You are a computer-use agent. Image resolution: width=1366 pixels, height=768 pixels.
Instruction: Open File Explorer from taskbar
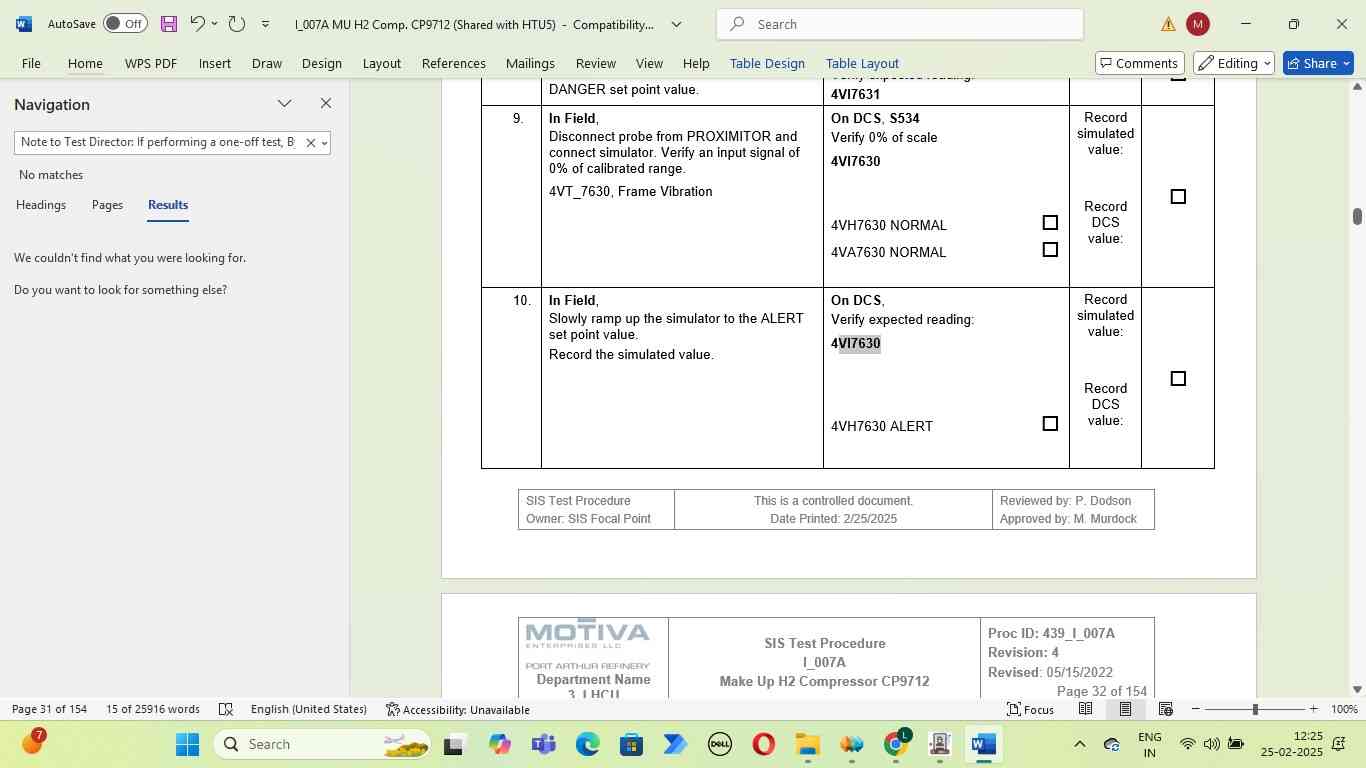tap(808, 744)
